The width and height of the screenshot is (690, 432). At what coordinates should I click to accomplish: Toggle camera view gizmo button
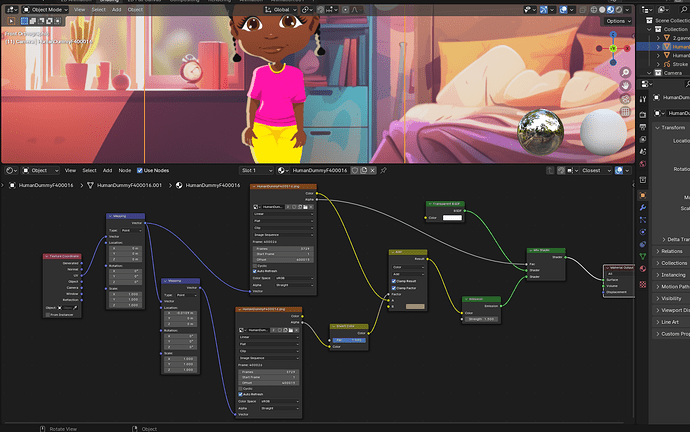point(625,99)
